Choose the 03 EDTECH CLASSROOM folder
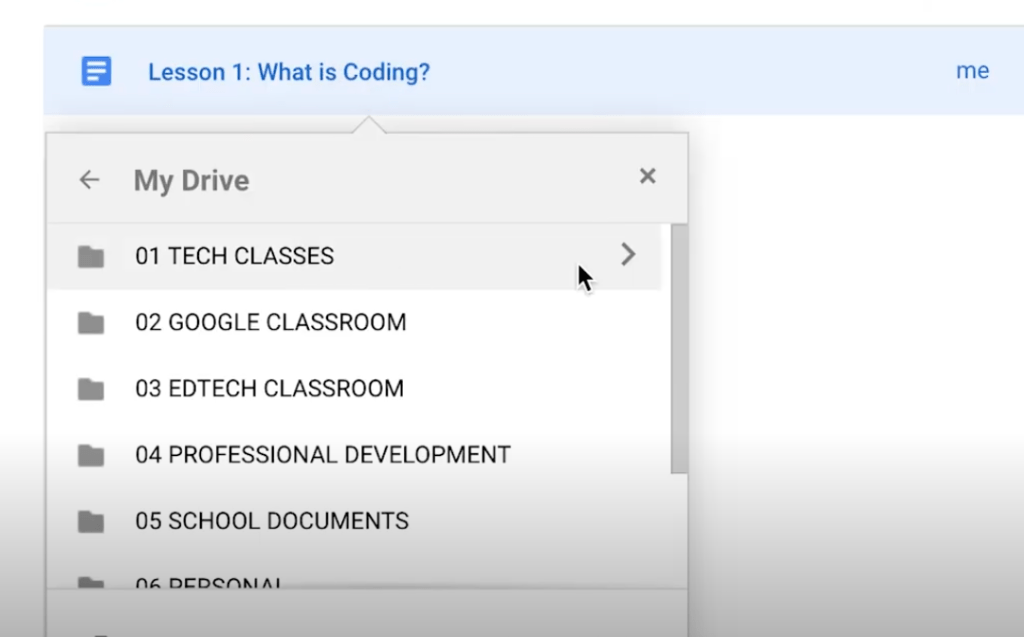Viewport: 1024px width, 637px height. (269, 389)
